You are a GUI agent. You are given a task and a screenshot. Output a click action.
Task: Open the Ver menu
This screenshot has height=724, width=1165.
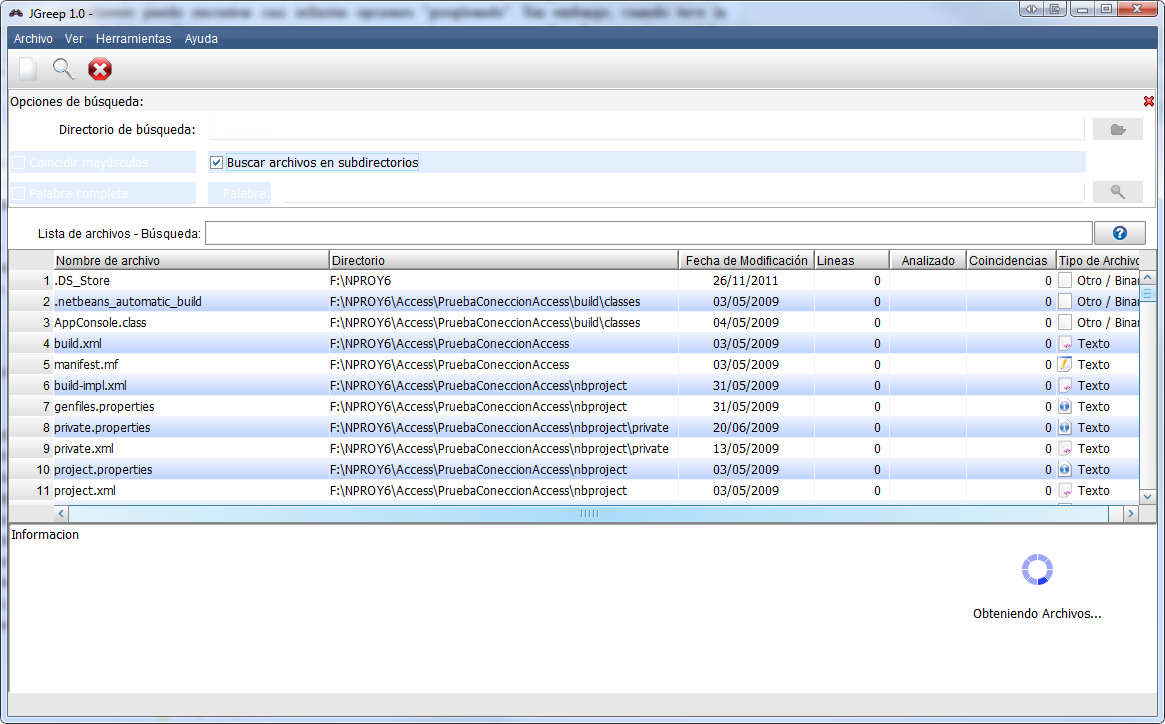point(74,39)
